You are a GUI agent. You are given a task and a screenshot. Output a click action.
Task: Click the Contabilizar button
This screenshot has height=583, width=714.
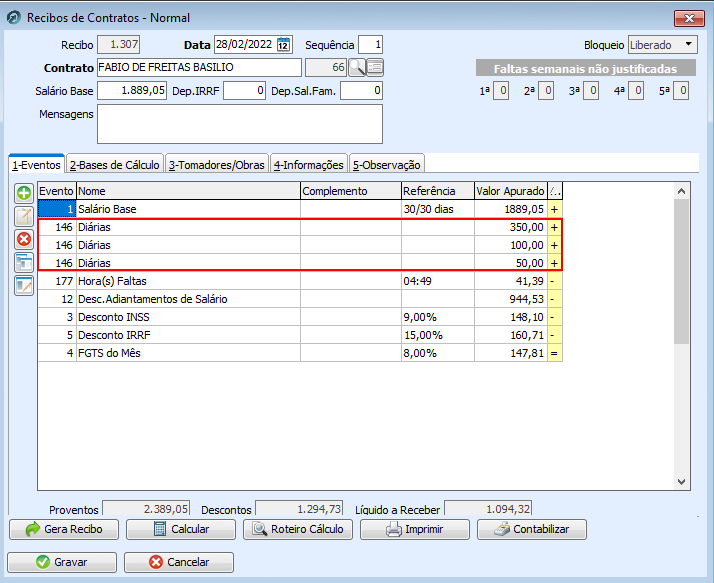[x=532, y=529]
